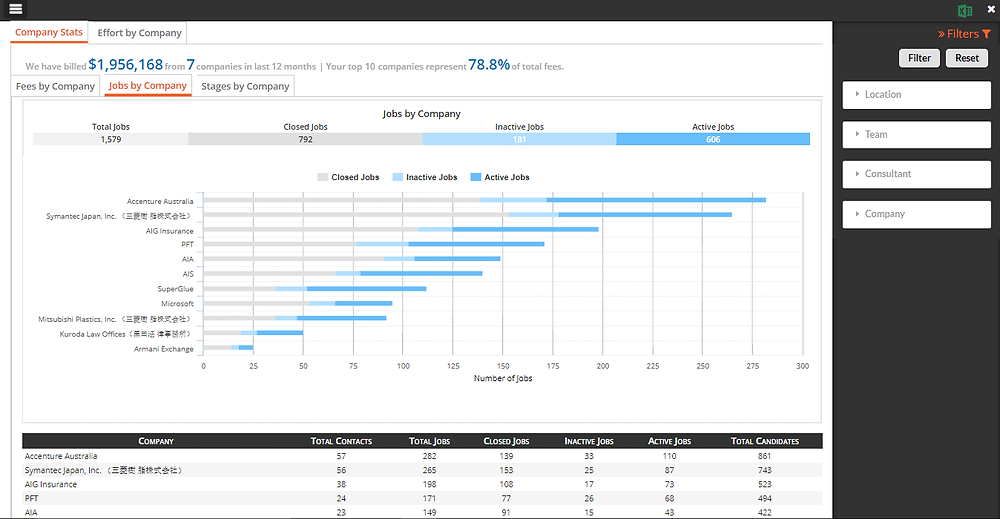Click the Kuroda Law Offices chart label
1000x519 pixels.
pyautogui.click(x=125, y=334)
